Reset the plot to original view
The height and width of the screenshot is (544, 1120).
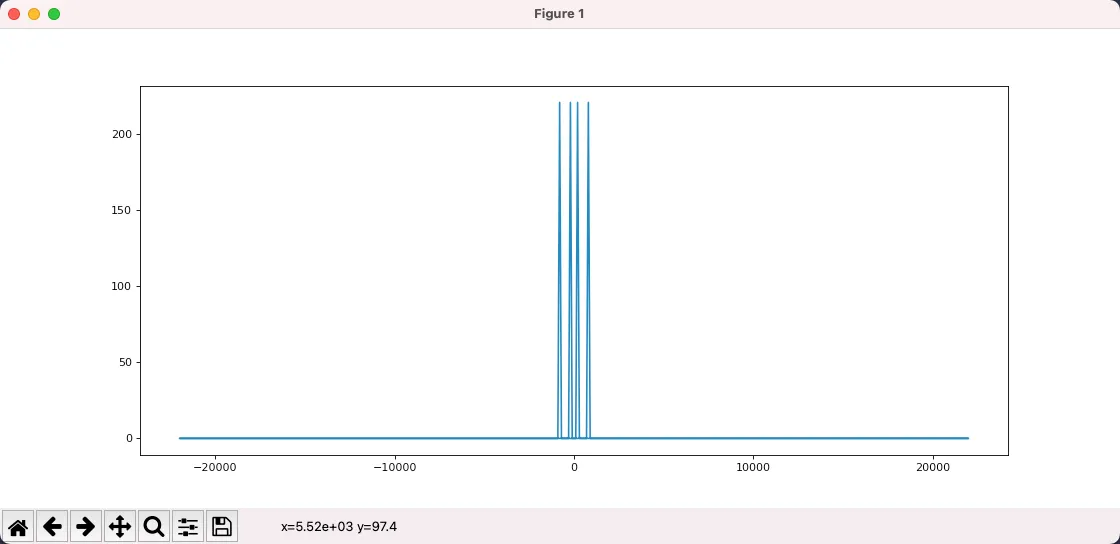pos(18,526)
